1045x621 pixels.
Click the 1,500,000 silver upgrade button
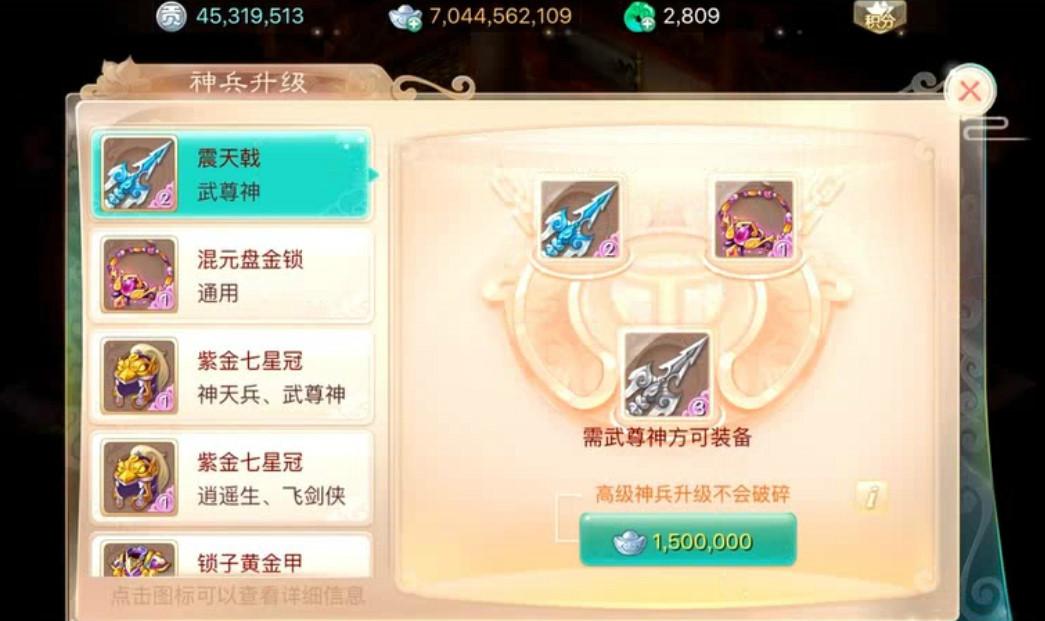click(688, 540)
